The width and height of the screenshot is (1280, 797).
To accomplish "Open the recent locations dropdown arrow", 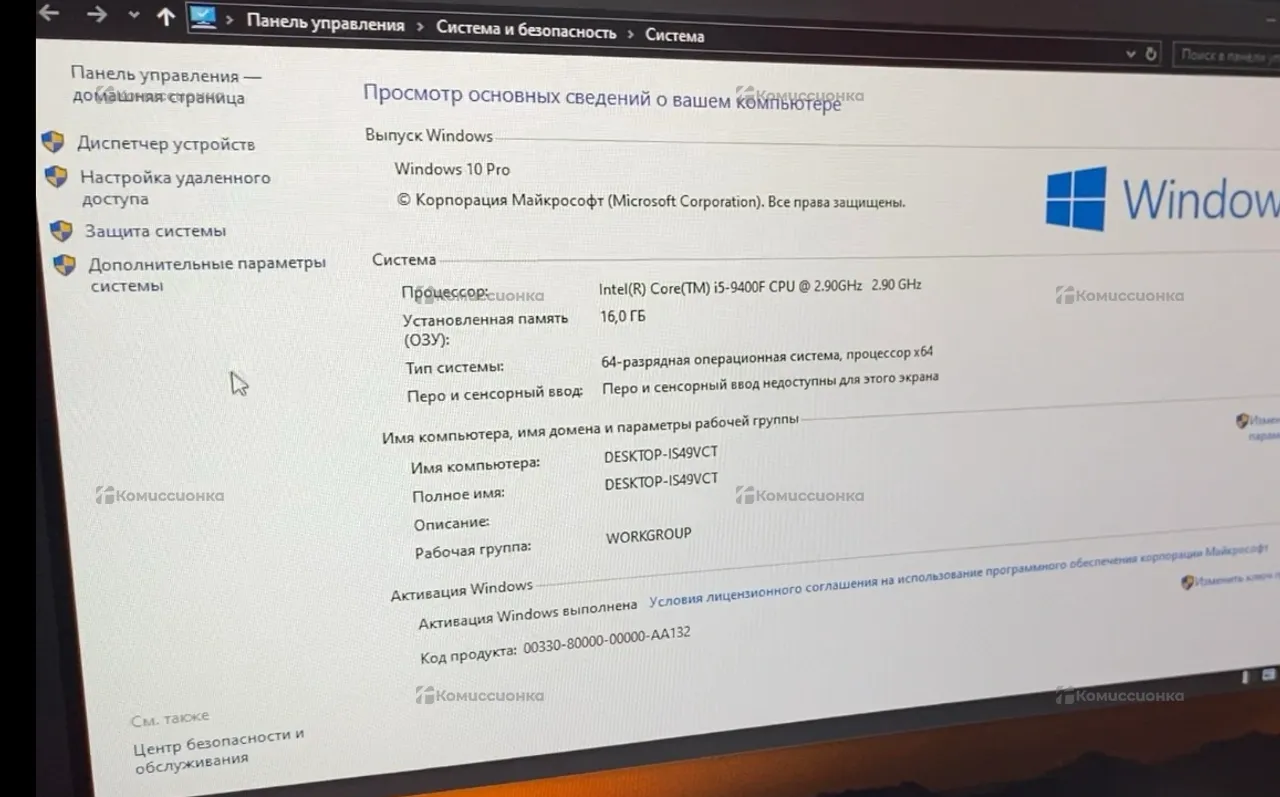I will point(134,16).
